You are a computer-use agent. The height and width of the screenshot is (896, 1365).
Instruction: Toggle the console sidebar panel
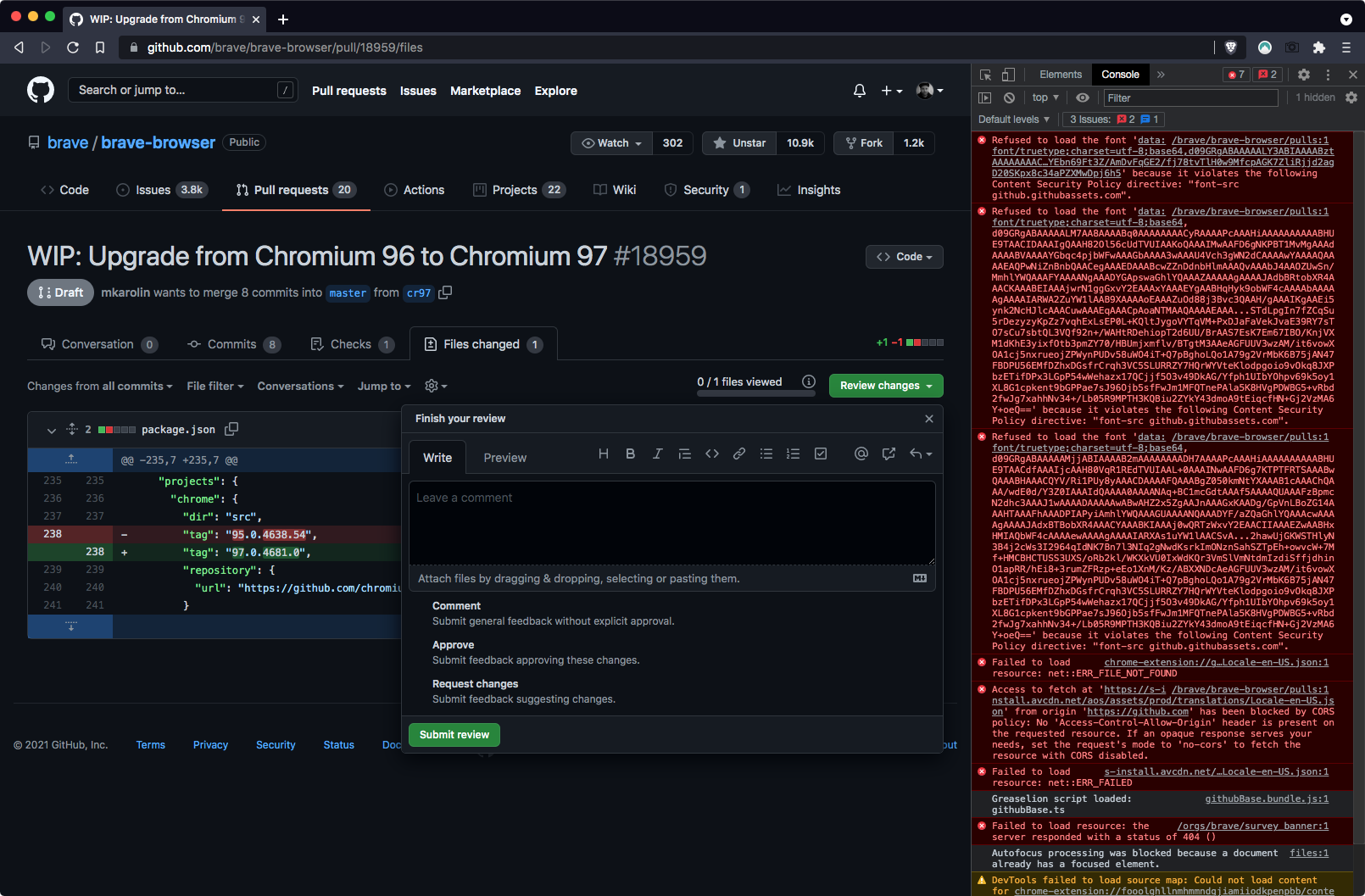click(x=985, y=97)
